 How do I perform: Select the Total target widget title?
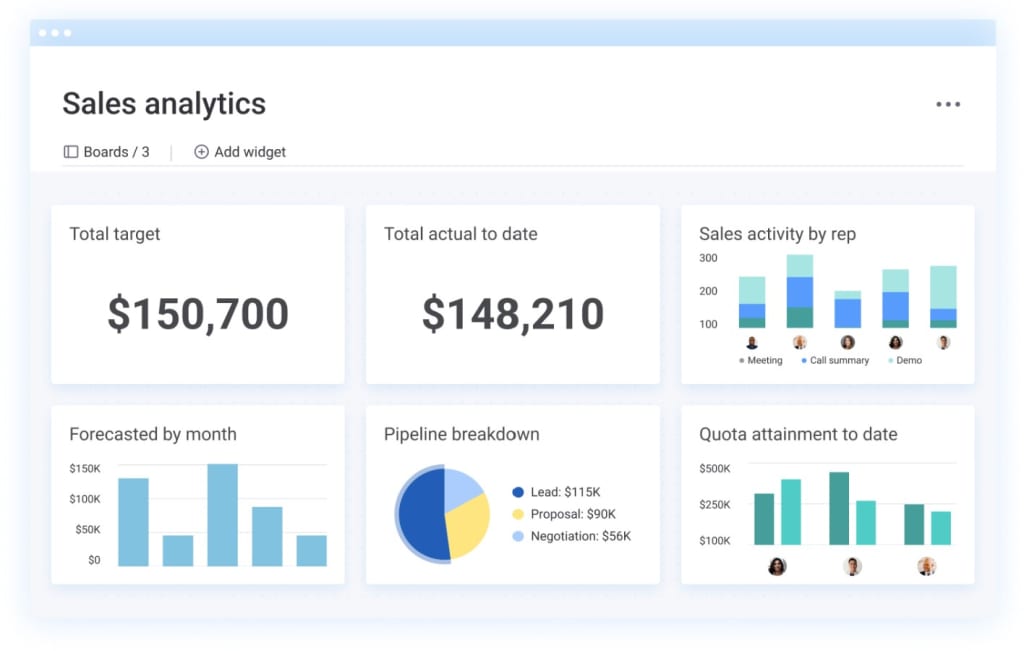(x=115, y=234)
